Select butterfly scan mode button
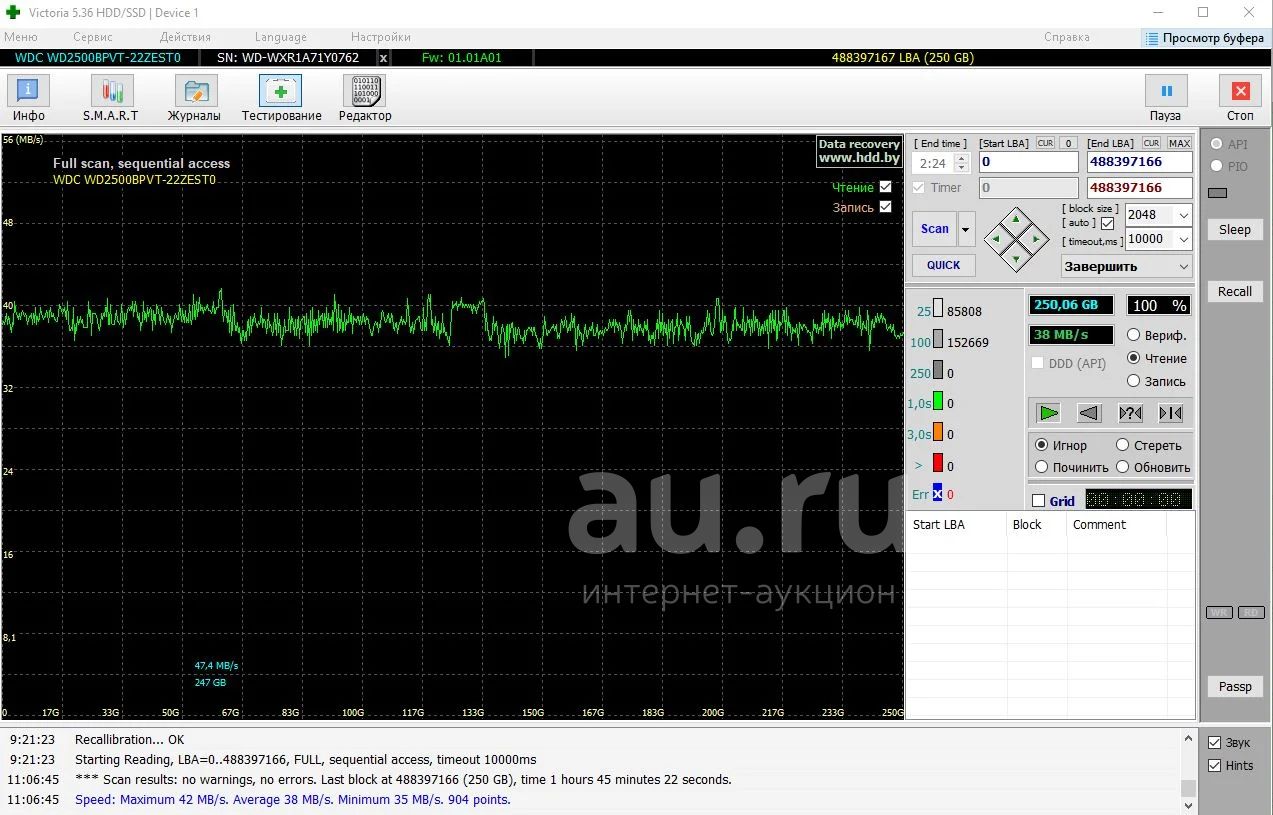 pos(1170,413)
